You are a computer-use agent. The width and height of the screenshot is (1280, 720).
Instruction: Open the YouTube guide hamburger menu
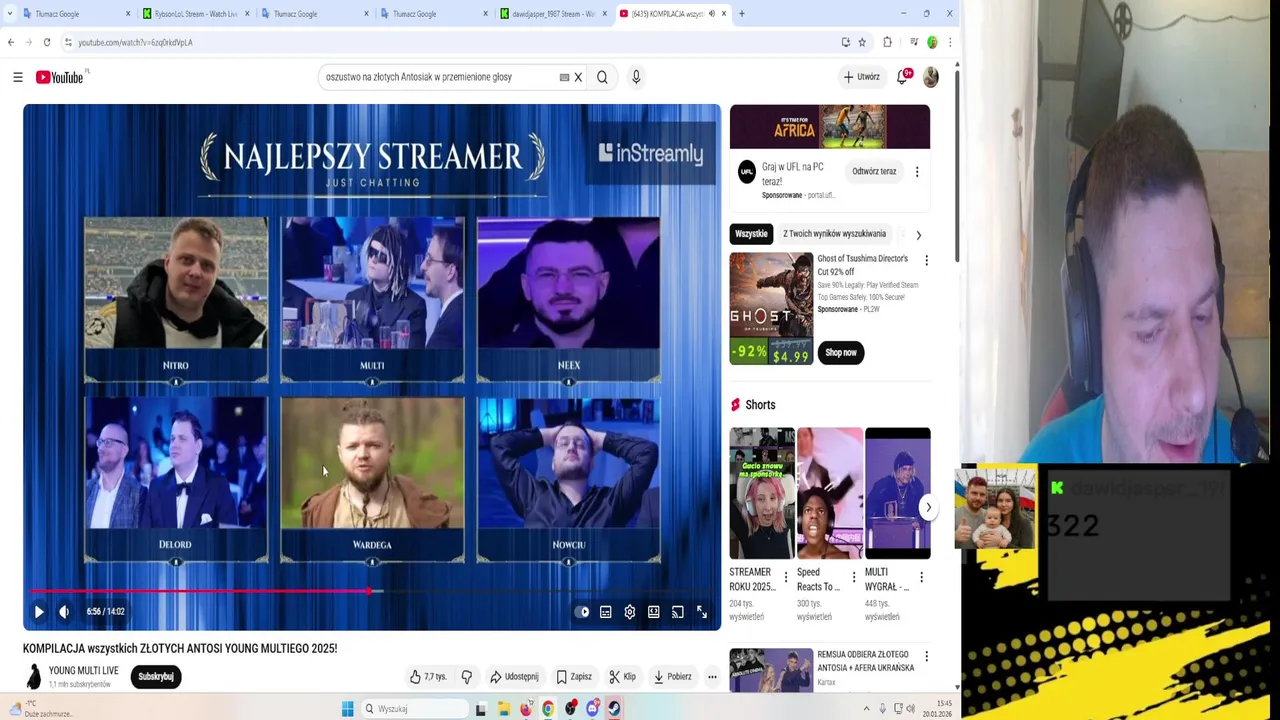pos(18,77)
